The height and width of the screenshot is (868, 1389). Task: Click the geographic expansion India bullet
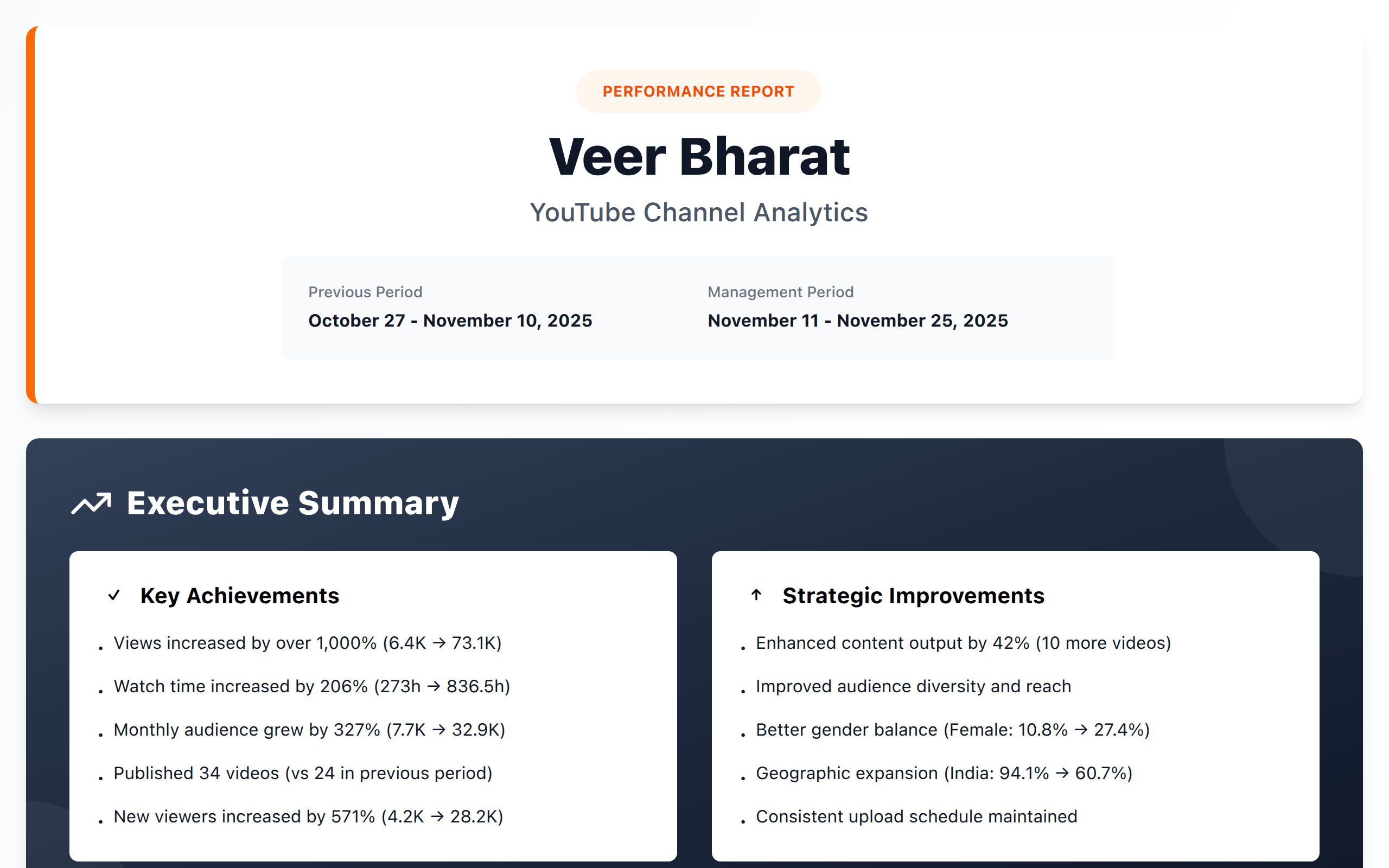click(944, 773)
